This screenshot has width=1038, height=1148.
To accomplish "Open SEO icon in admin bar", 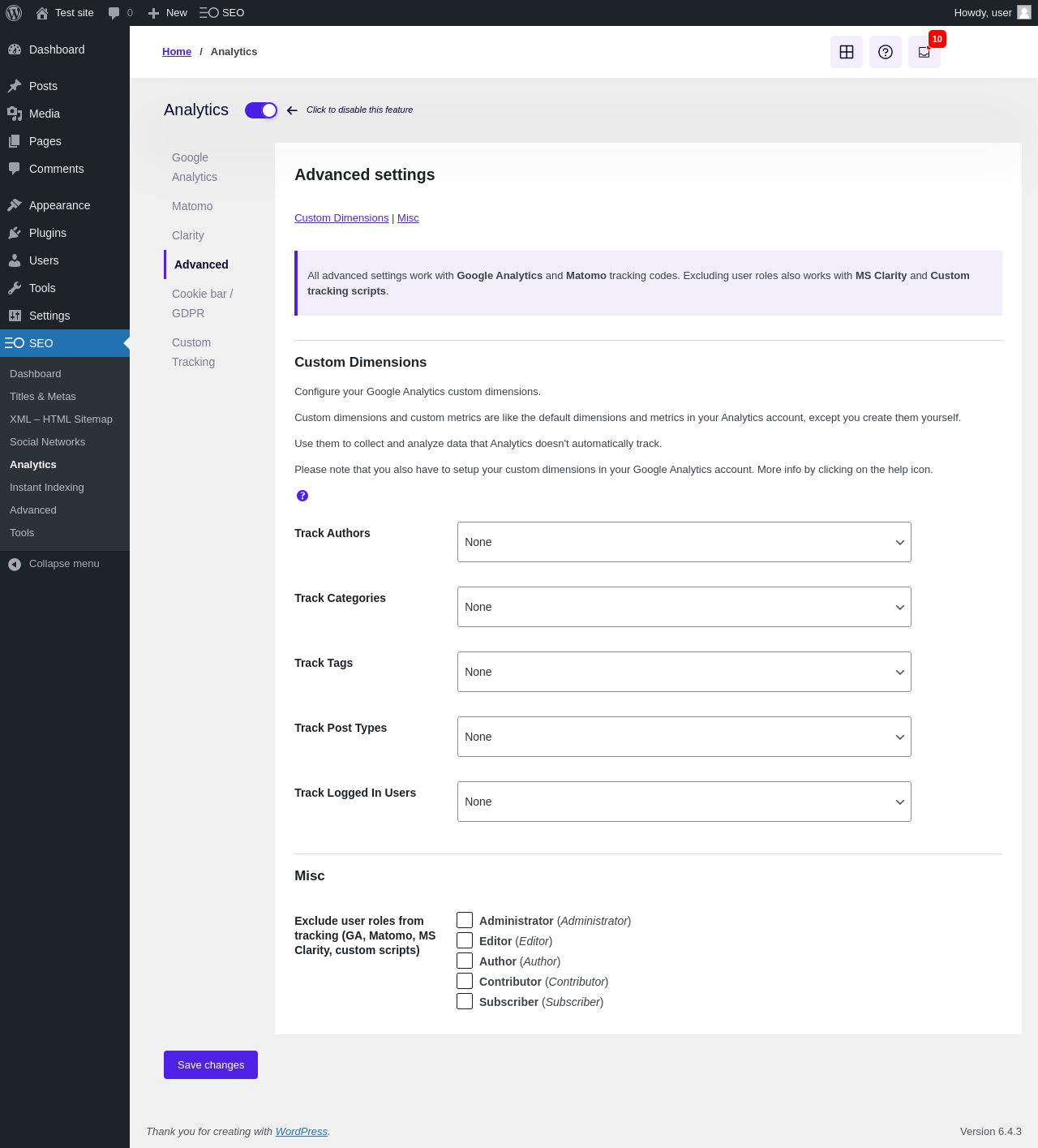I will (209, 13).
